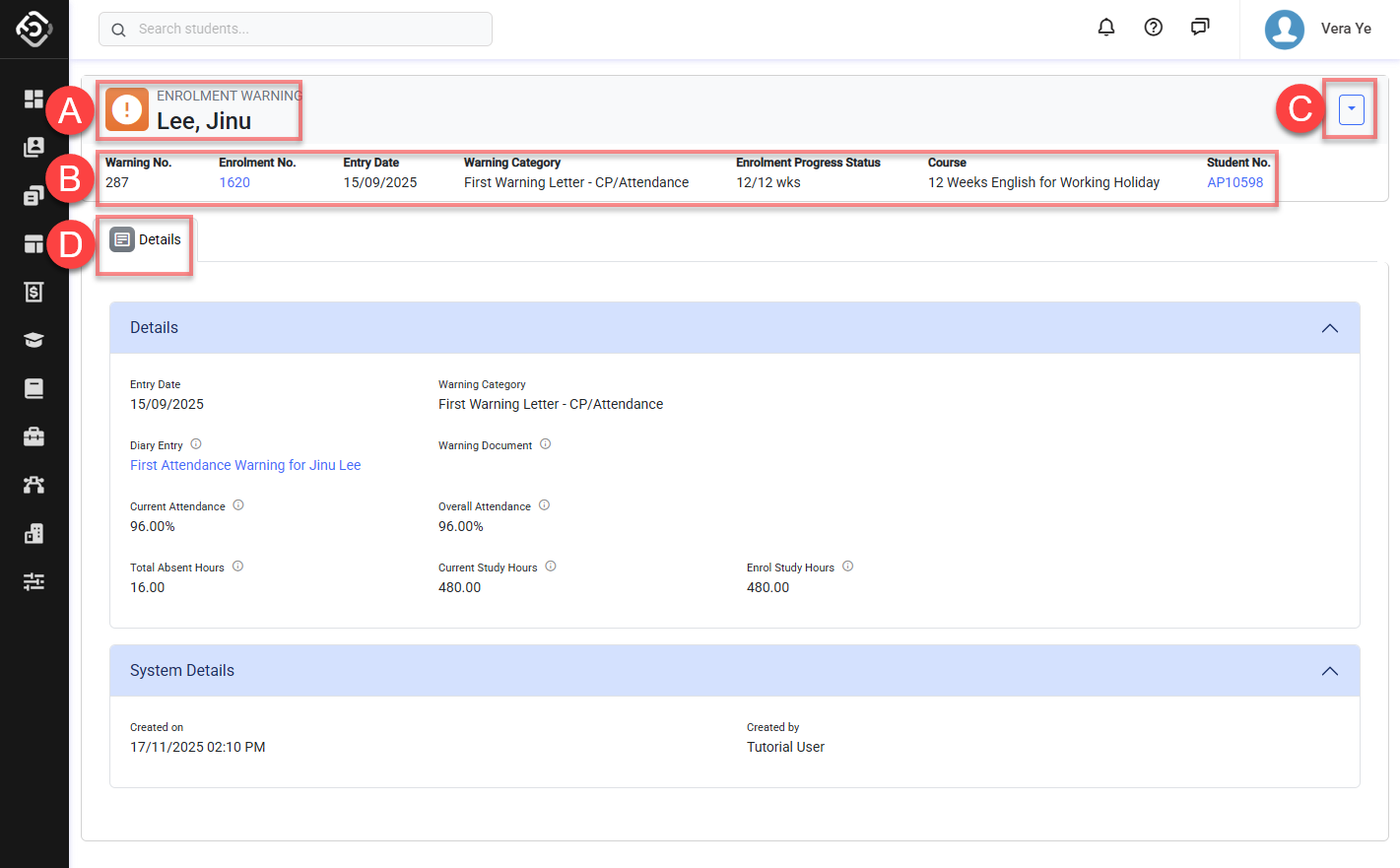Open the help question mark icon
1400x868 pixels.
(1153, 28)
